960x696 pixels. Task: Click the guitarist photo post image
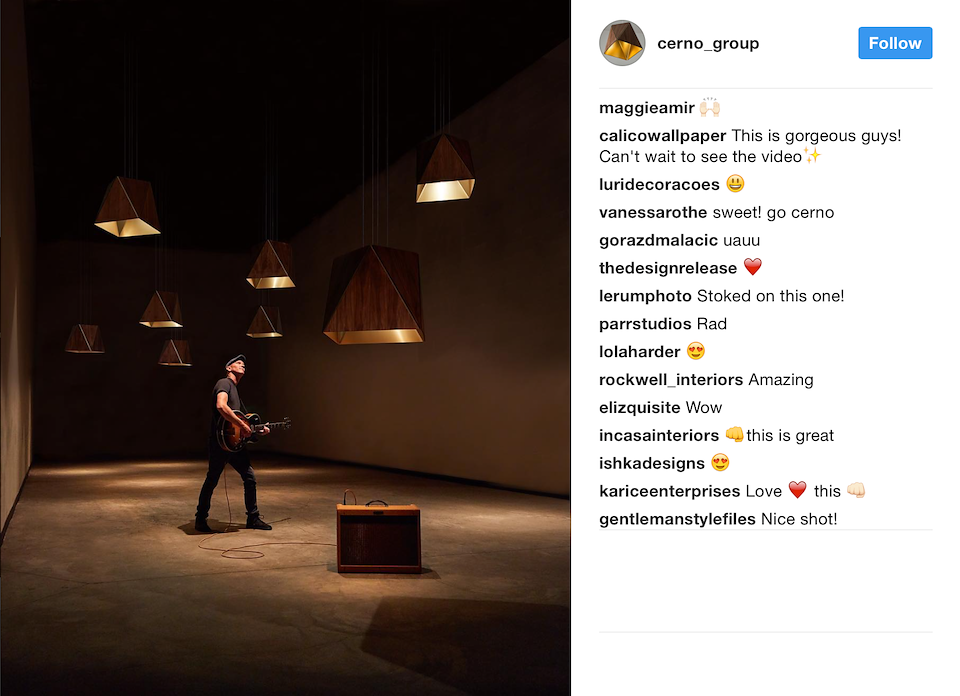click(x=285, y=348)
